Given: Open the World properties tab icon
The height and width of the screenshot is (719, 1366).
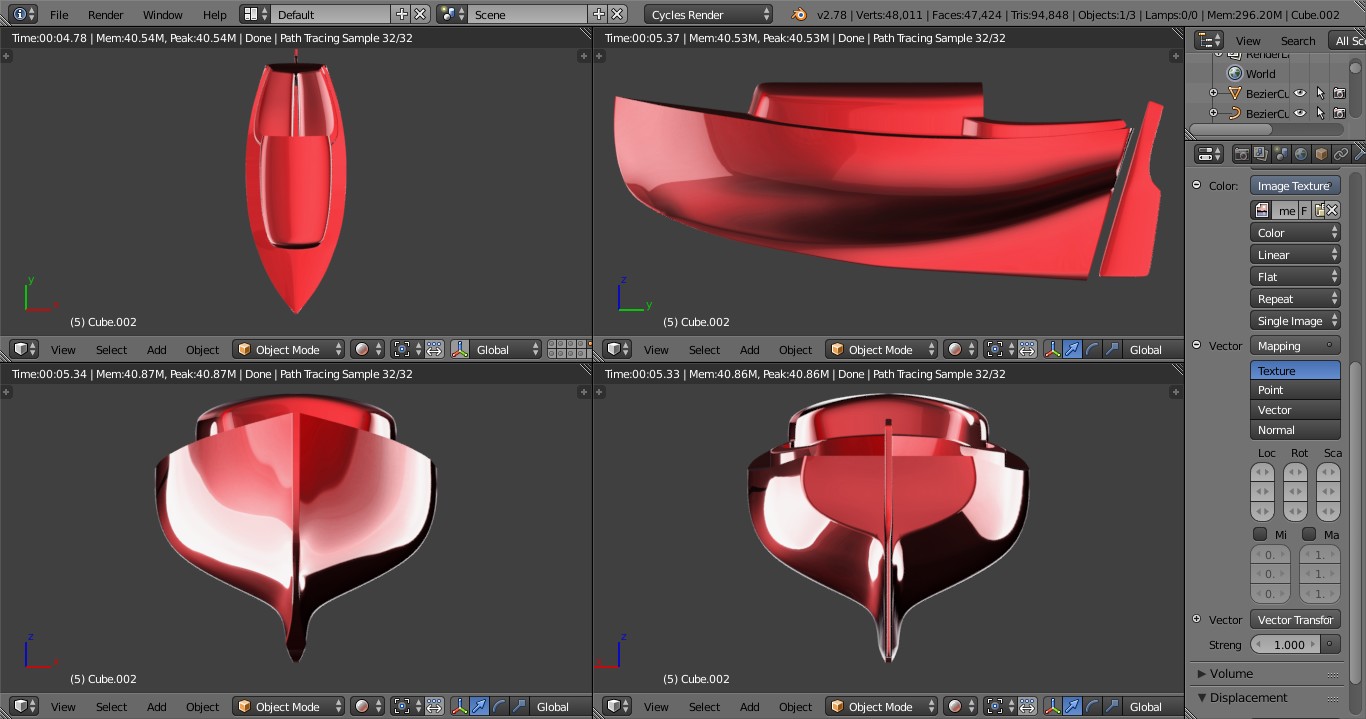Looking at the screenshot, I should tap(1301, 154).
